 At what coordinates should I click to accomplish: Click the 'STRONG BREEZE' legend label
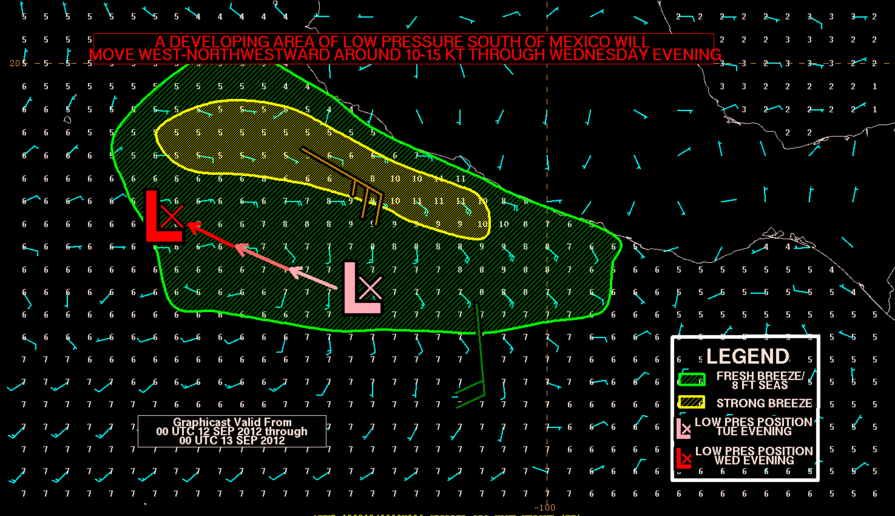point(764,403)
